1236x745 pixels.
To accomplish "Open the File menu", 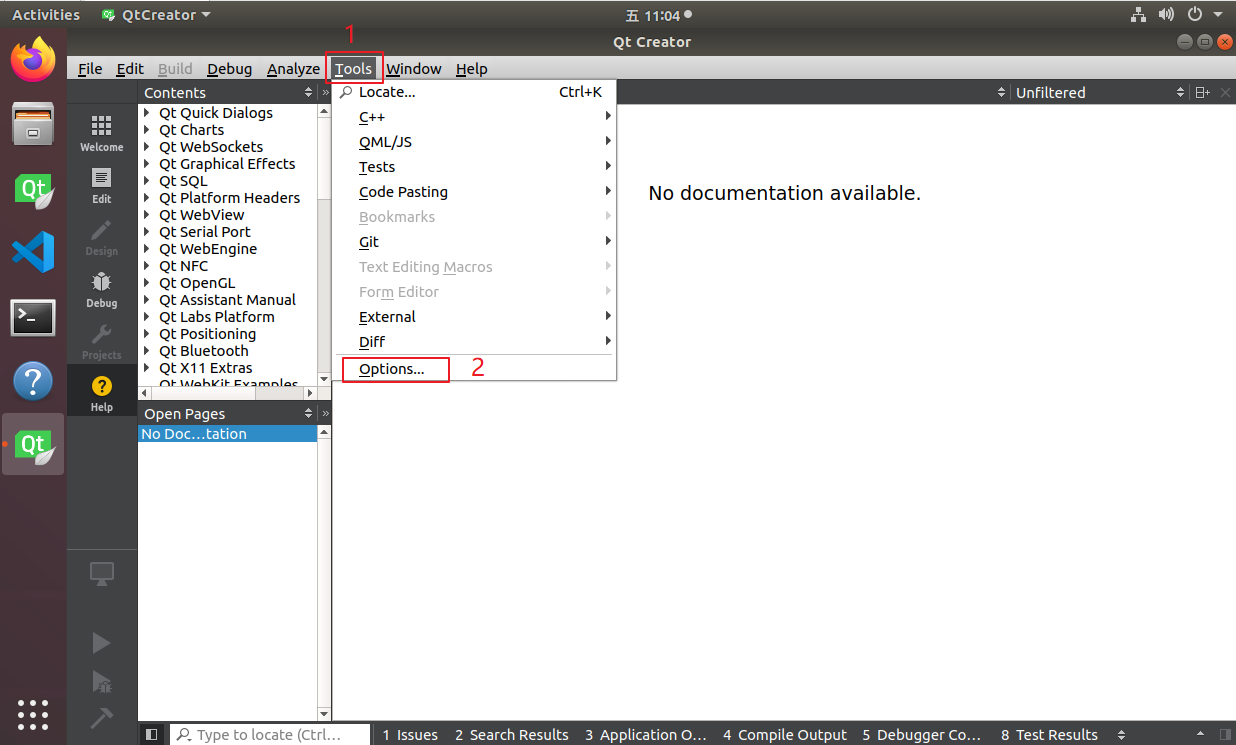I will pyautogui.click(x=90, y=68).
